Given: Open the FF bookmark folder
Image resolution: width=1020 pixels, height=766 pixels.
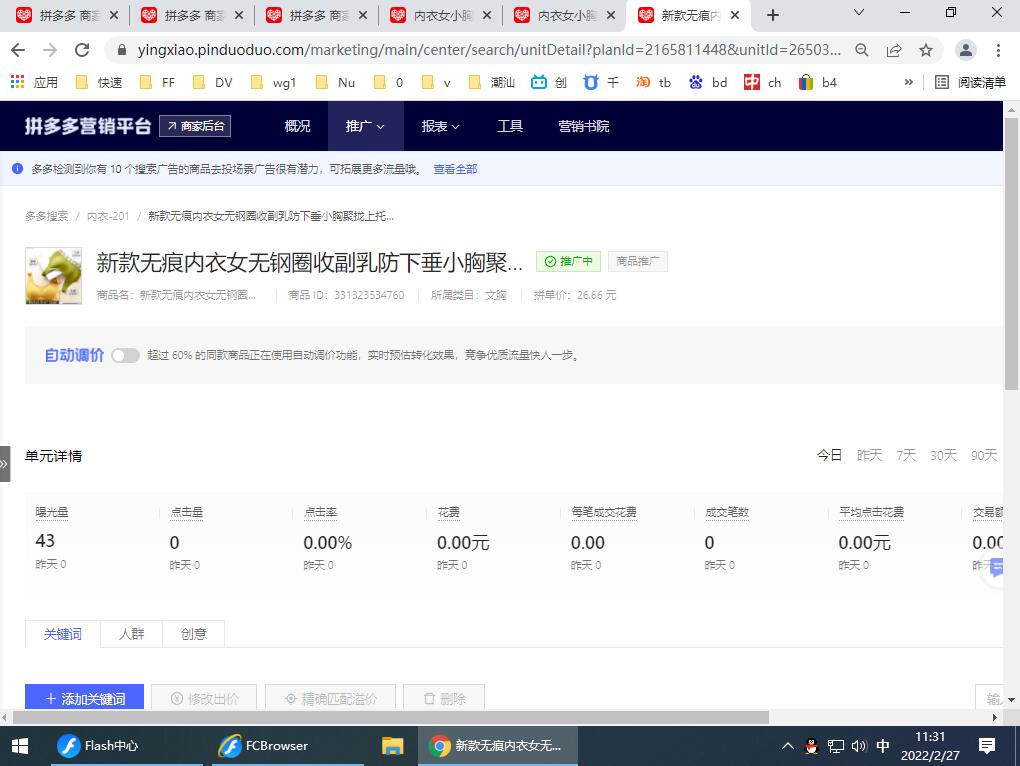Looking at the screenshot, I should pos(157,82).
